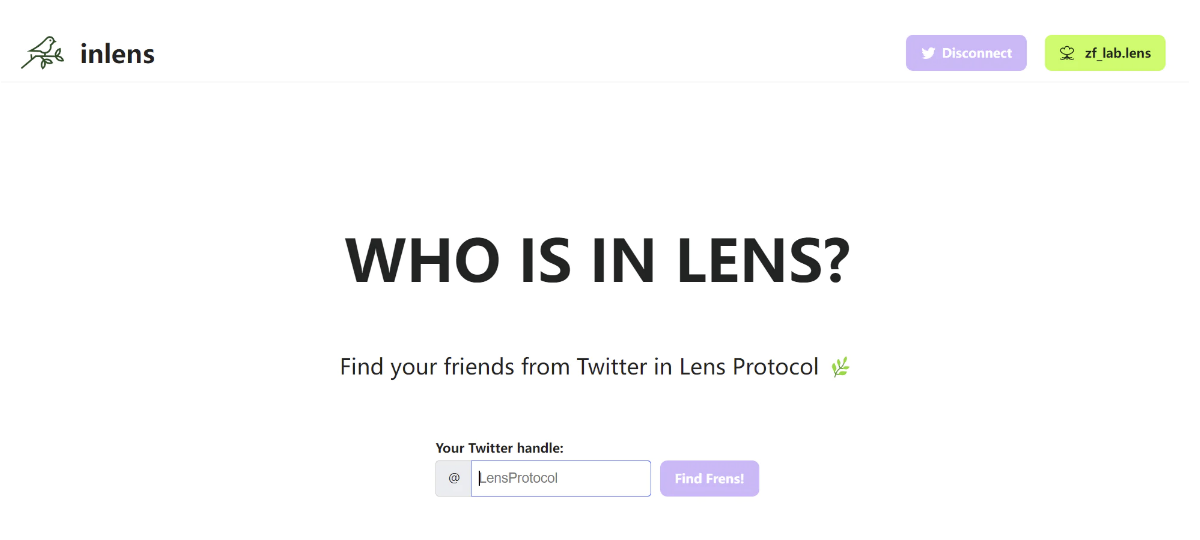This screenshot has height=540, width=1200.
Task: Click the word 'friends' in the tagline
Action: point(480,367)
